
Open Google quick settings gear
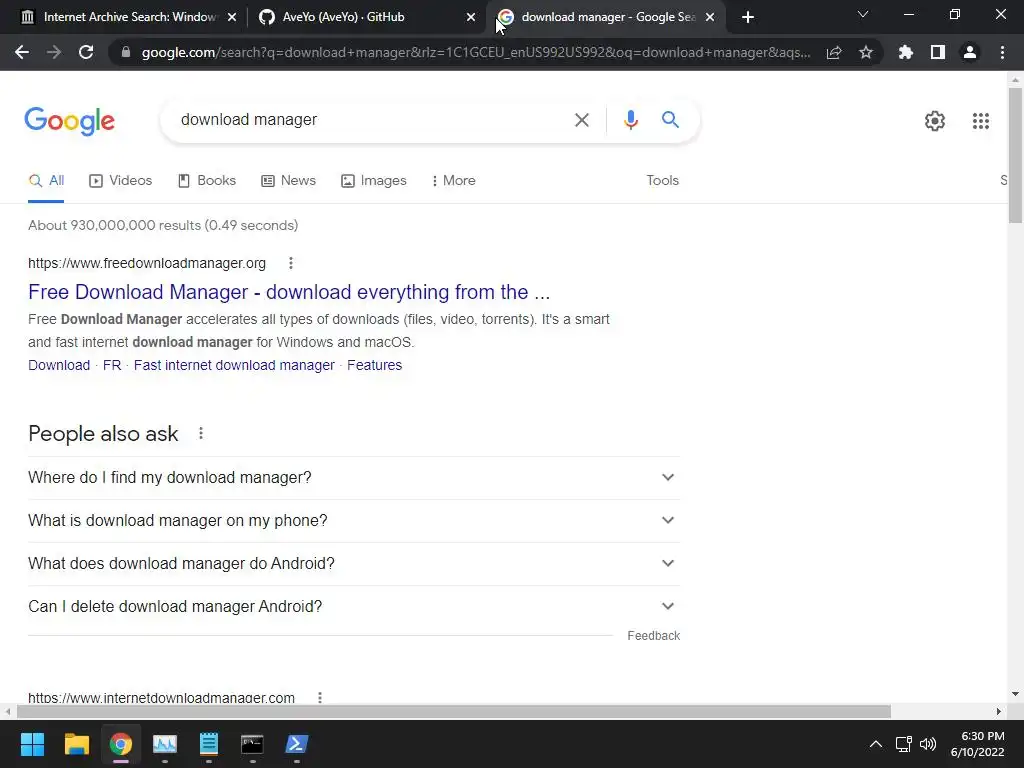click(935, 121)
